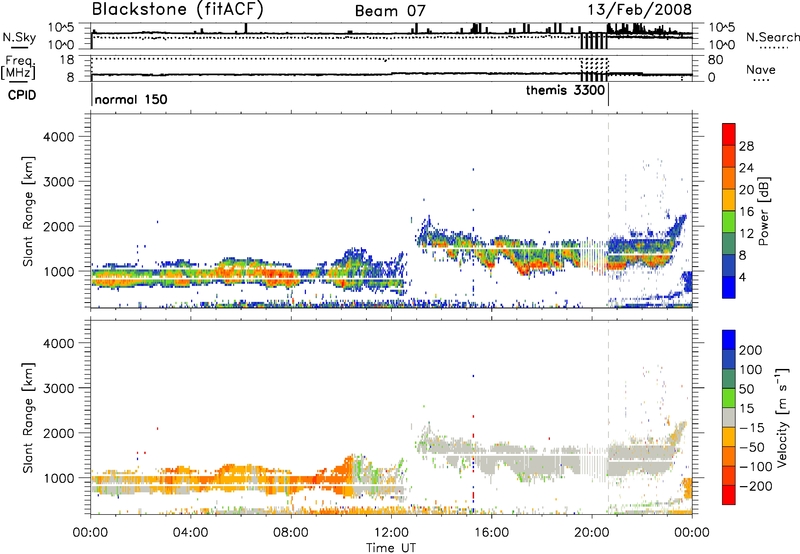Click the 'N.Sky' legend label
Viewport: 800px width, 554px height.
point(19,37)
